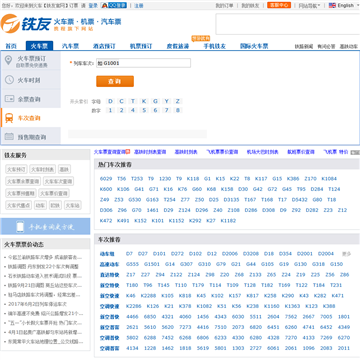Open 我的铁友 link

[x=250, y=5]
